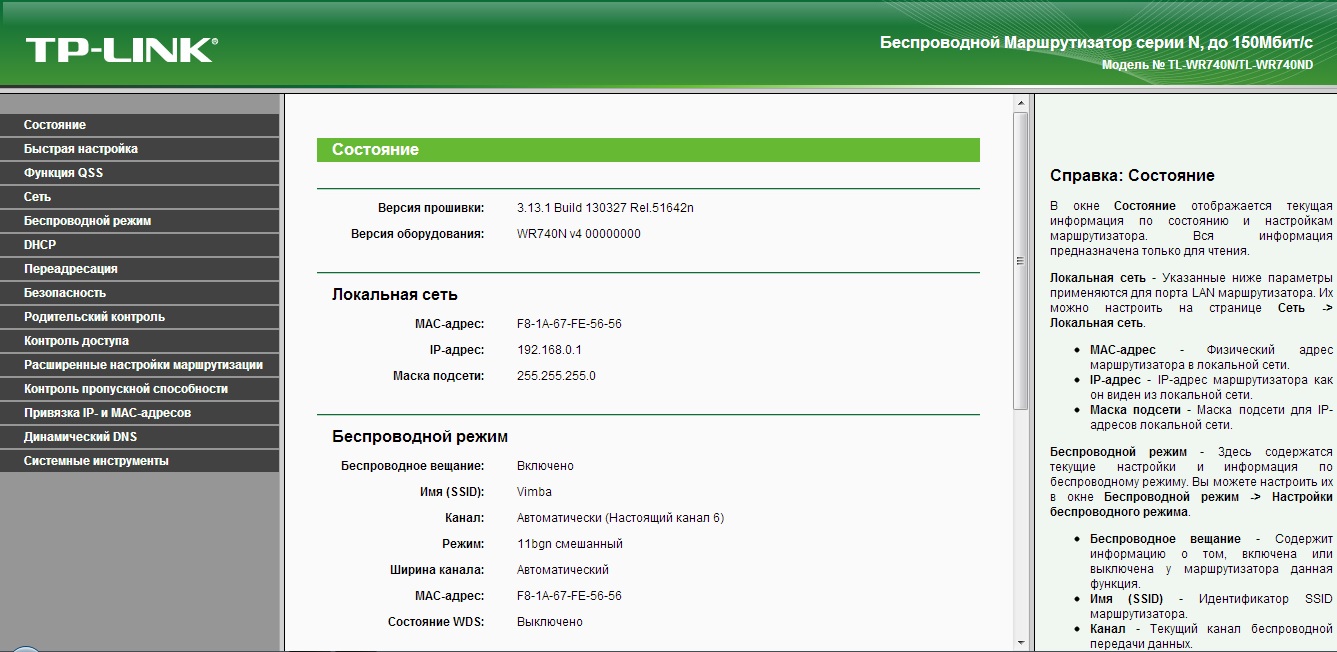Viewport: 1337px width, 652px height.
Task: Click the subnet mask 255.255.255.0
Action: (x=556, y=376)
